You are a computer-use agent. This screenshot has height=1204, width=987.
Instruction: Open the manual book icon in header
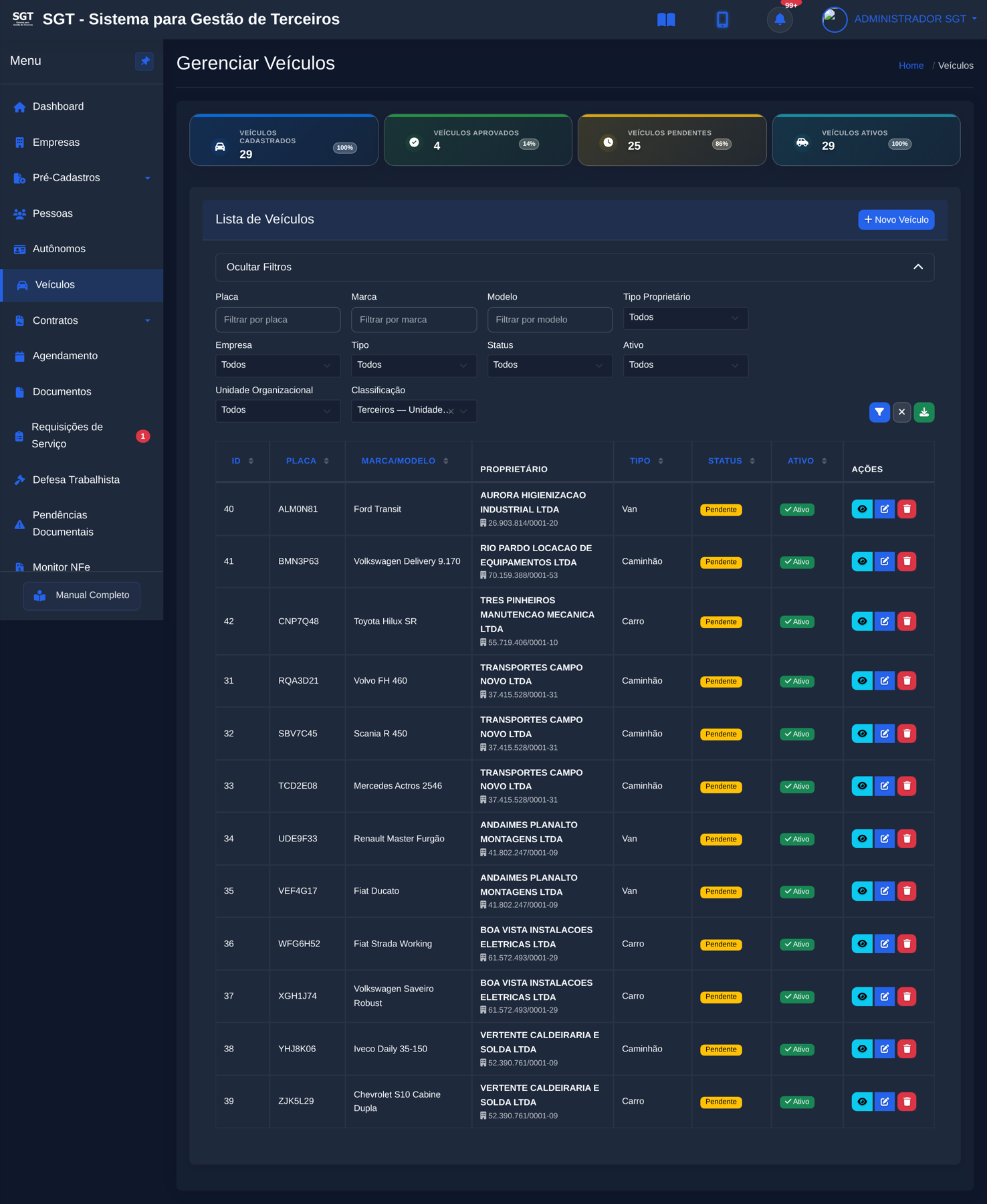coord(666,19)
